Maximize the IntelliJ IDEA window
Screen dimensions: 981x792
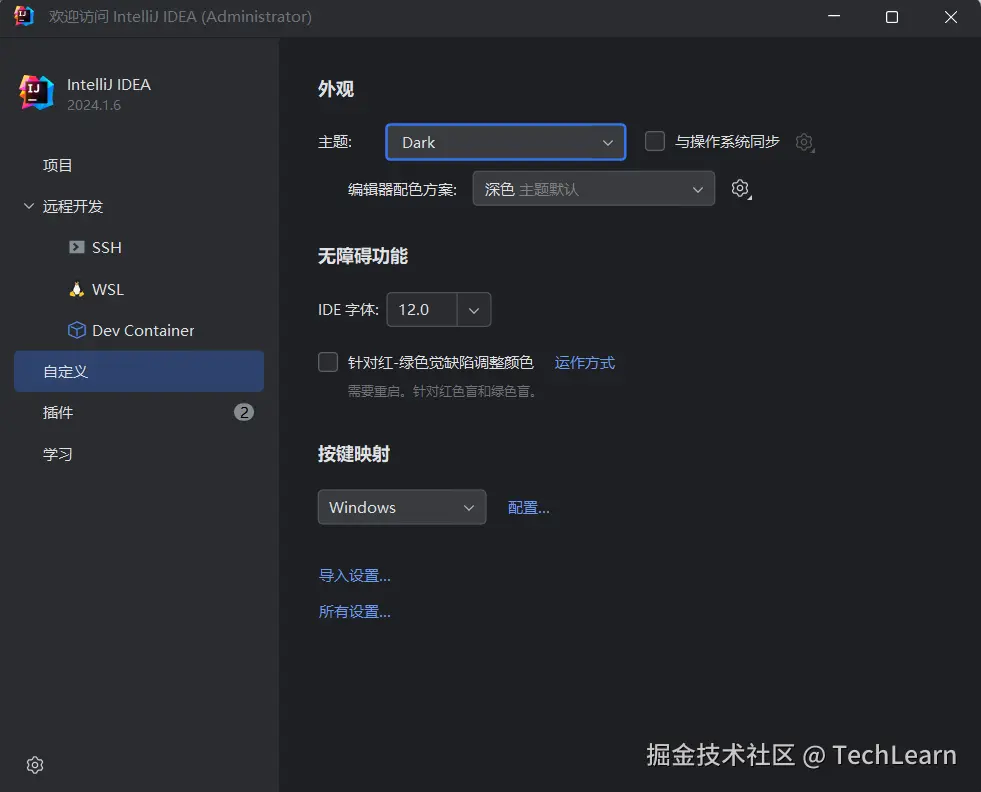pyautogui.click(x=892, y=17)
